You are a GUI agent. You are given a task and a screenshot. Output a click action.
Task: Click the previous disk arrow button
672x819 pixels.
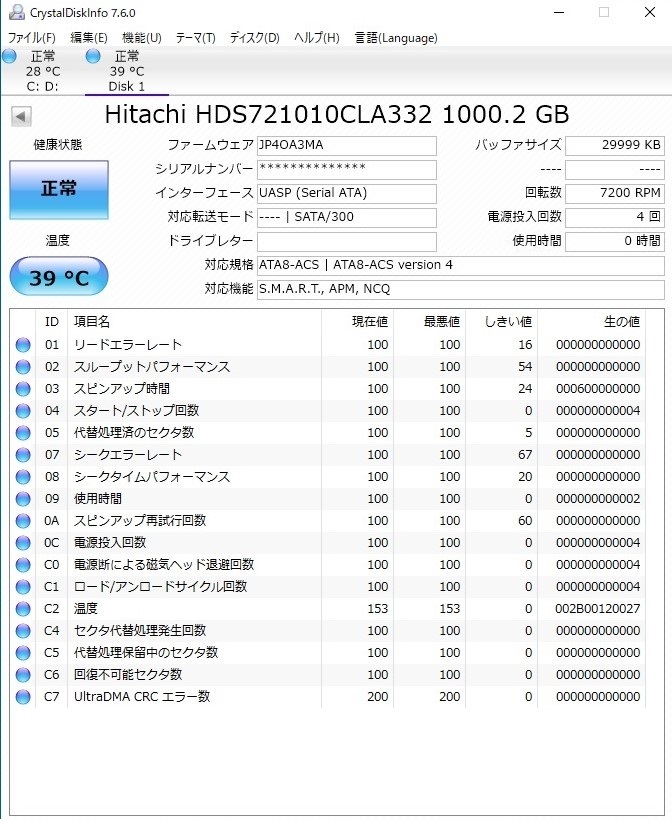pyautogui.click(x=21, y=116)
